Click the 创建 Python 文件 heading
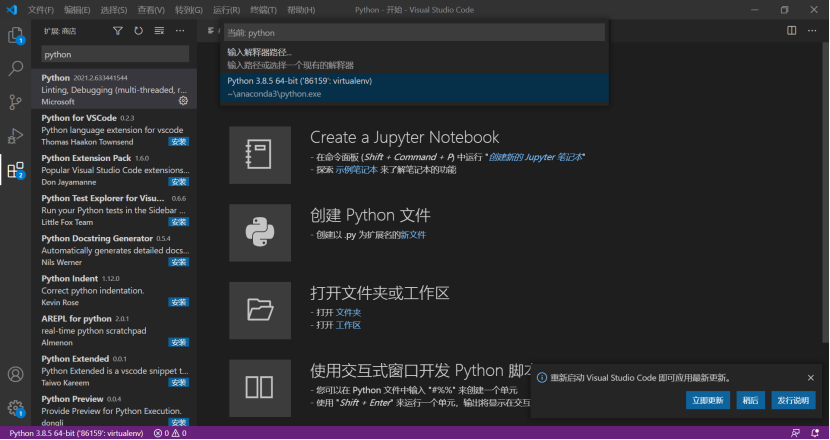 (371, 215)
